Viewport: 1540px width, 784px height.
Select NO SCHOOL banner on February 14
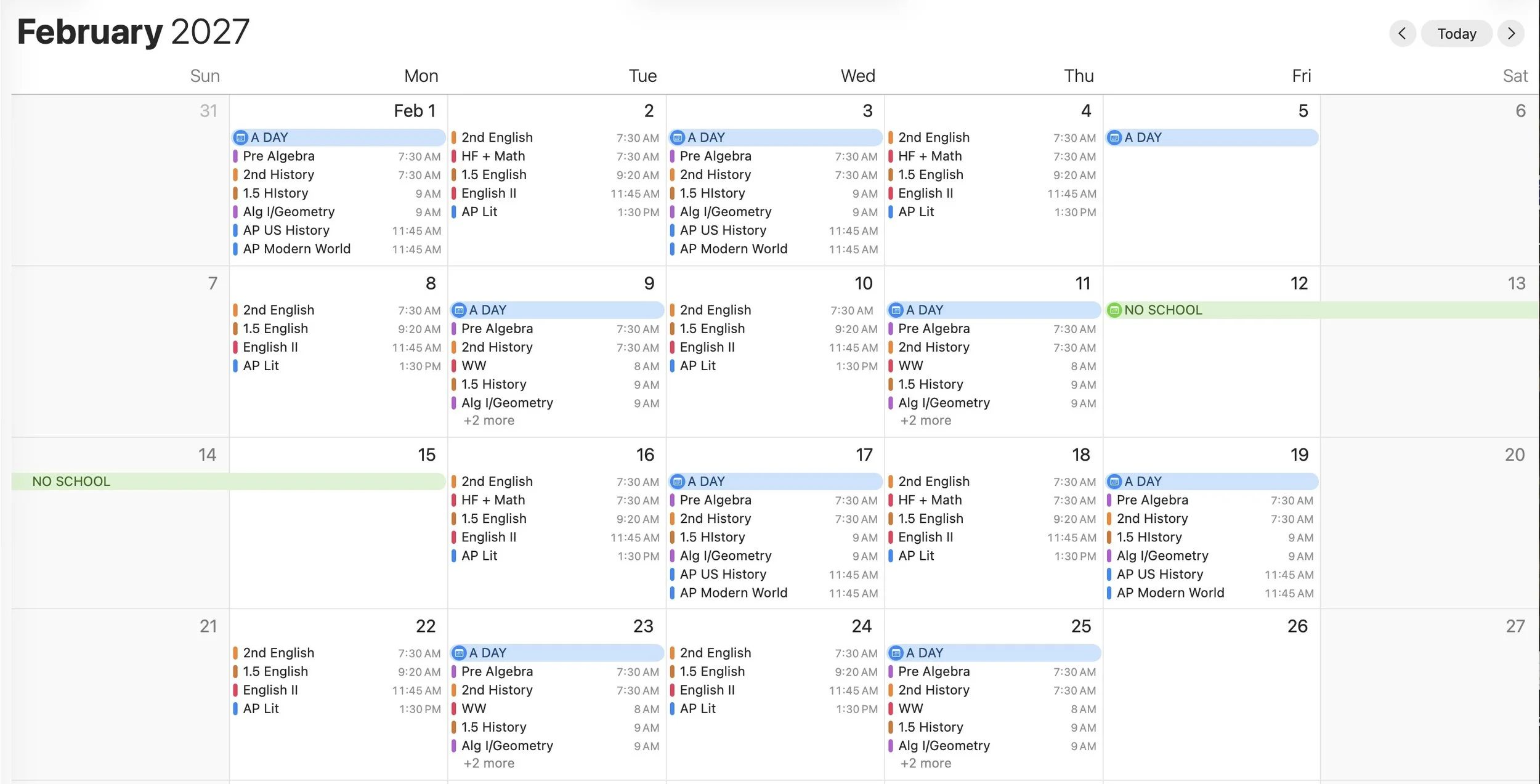click(229, 482)
